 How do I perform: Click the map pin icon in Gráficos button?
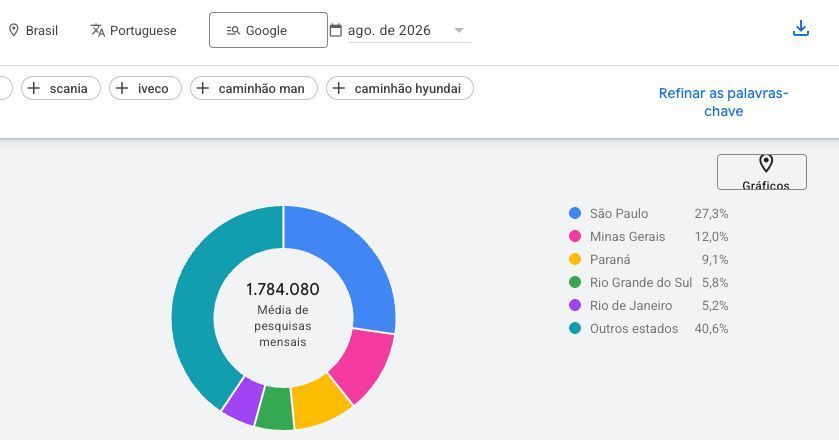(766, 163)
